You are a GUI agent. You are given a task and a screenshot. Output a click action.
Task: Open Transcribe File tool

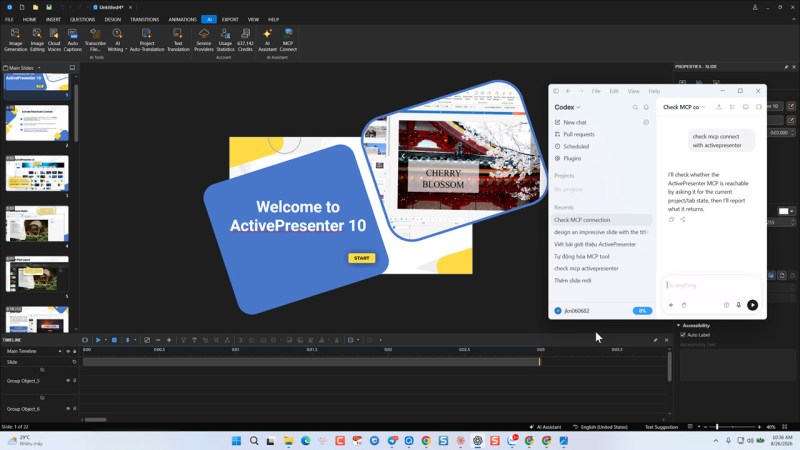pos(95,39)
